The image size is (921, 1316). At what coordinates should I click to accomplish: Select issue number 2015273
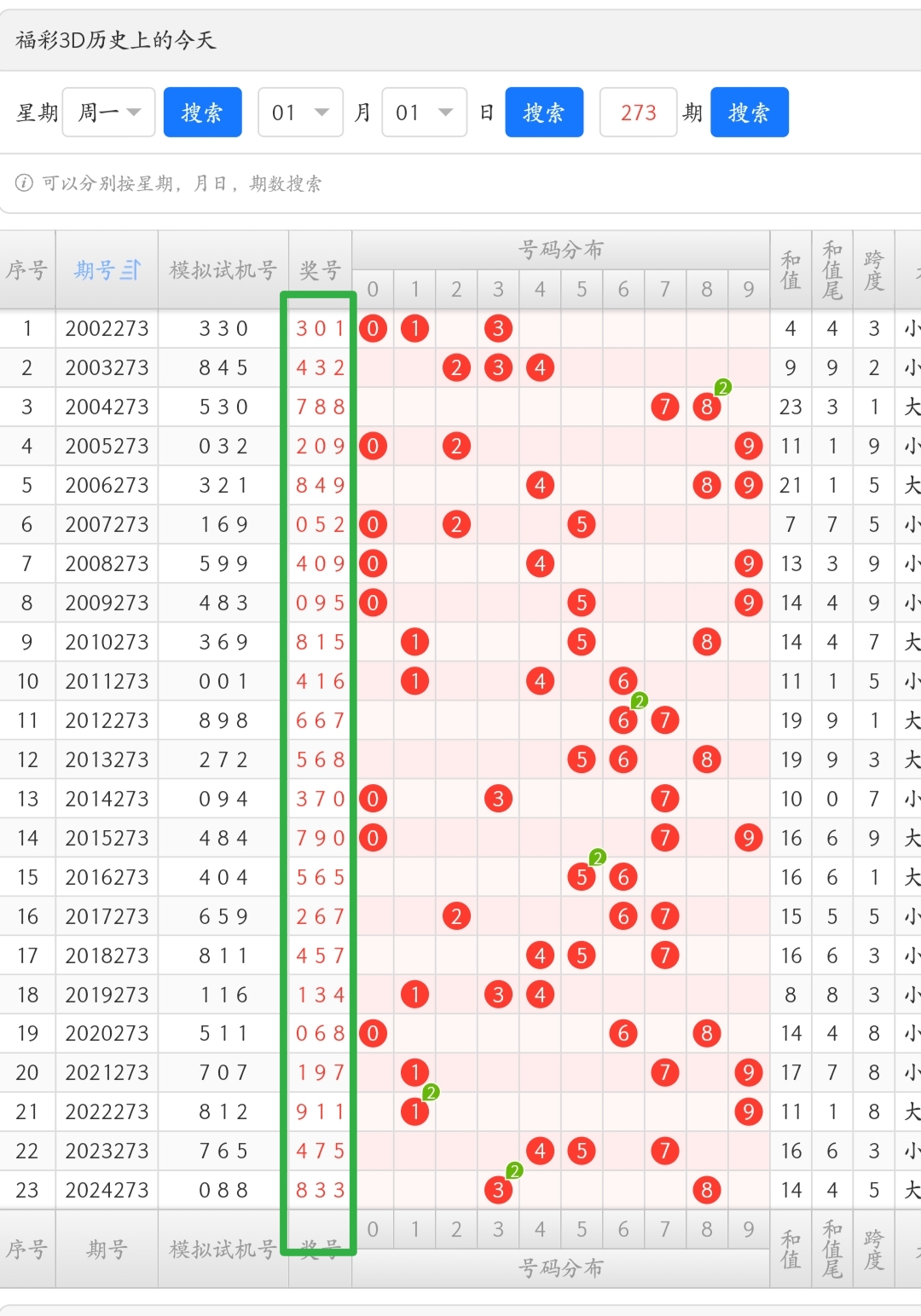click(x=107, y=838)
